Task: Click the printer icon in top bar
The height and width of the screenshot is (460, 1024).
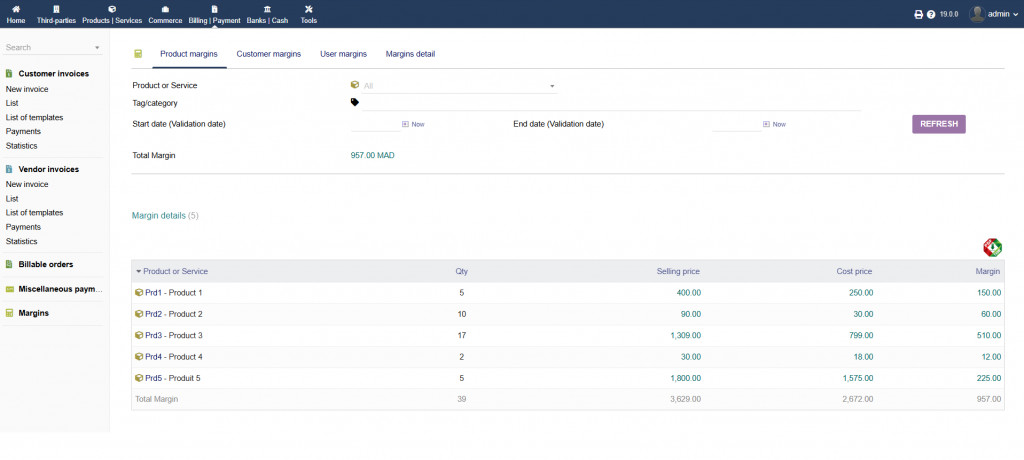Action: (x=919, y=15)
